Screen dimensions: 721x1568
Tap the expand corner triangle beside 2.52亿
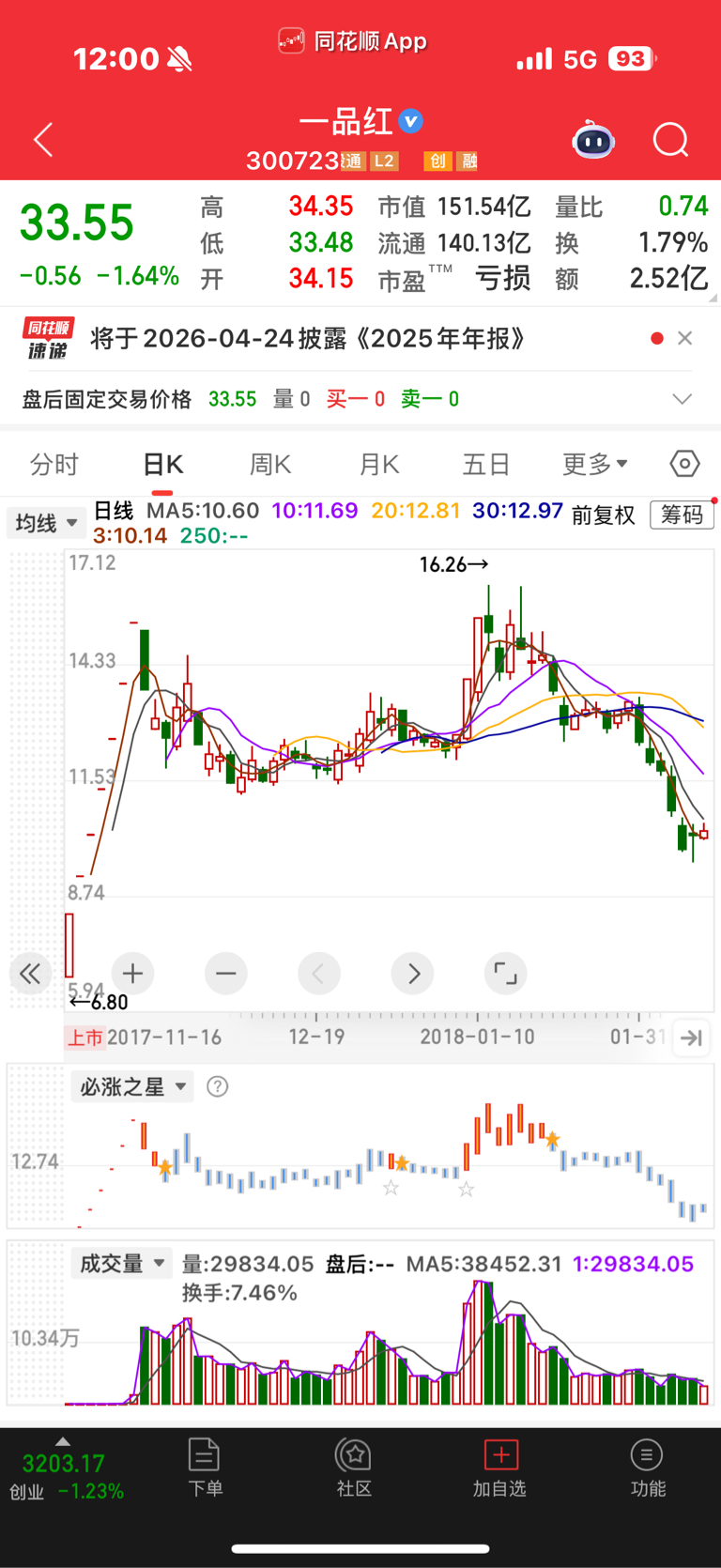tap(713, 298)
